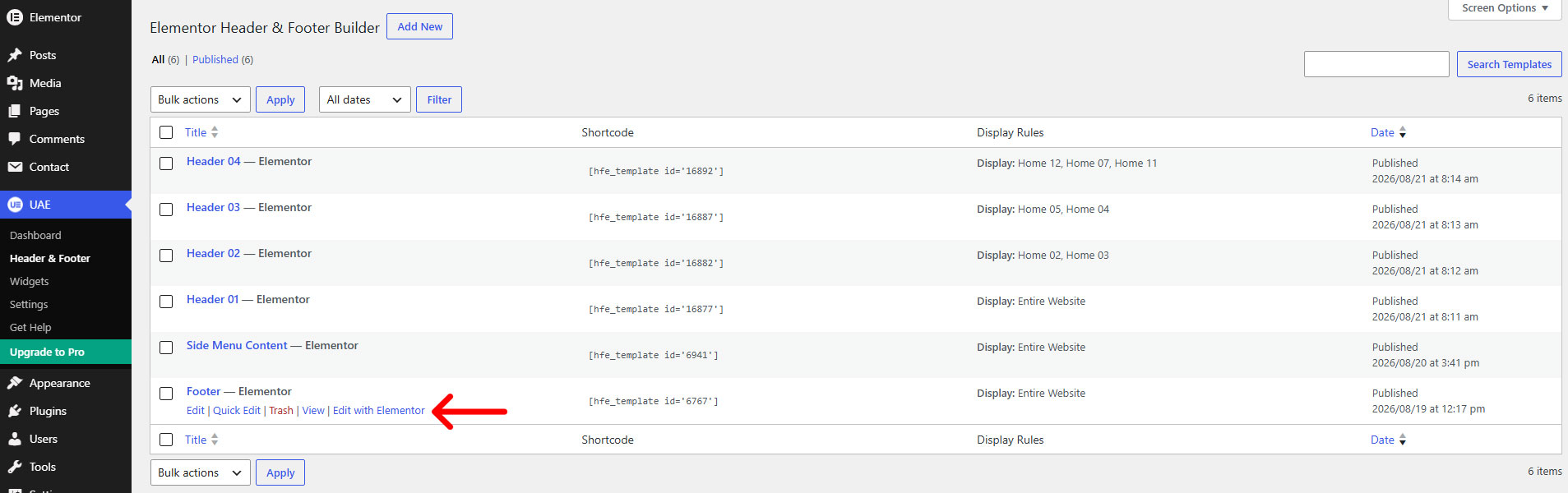The height and width of the screenshot is (493, 1568).
Task: Click the bottom Apply button
Action: (280, 472)
